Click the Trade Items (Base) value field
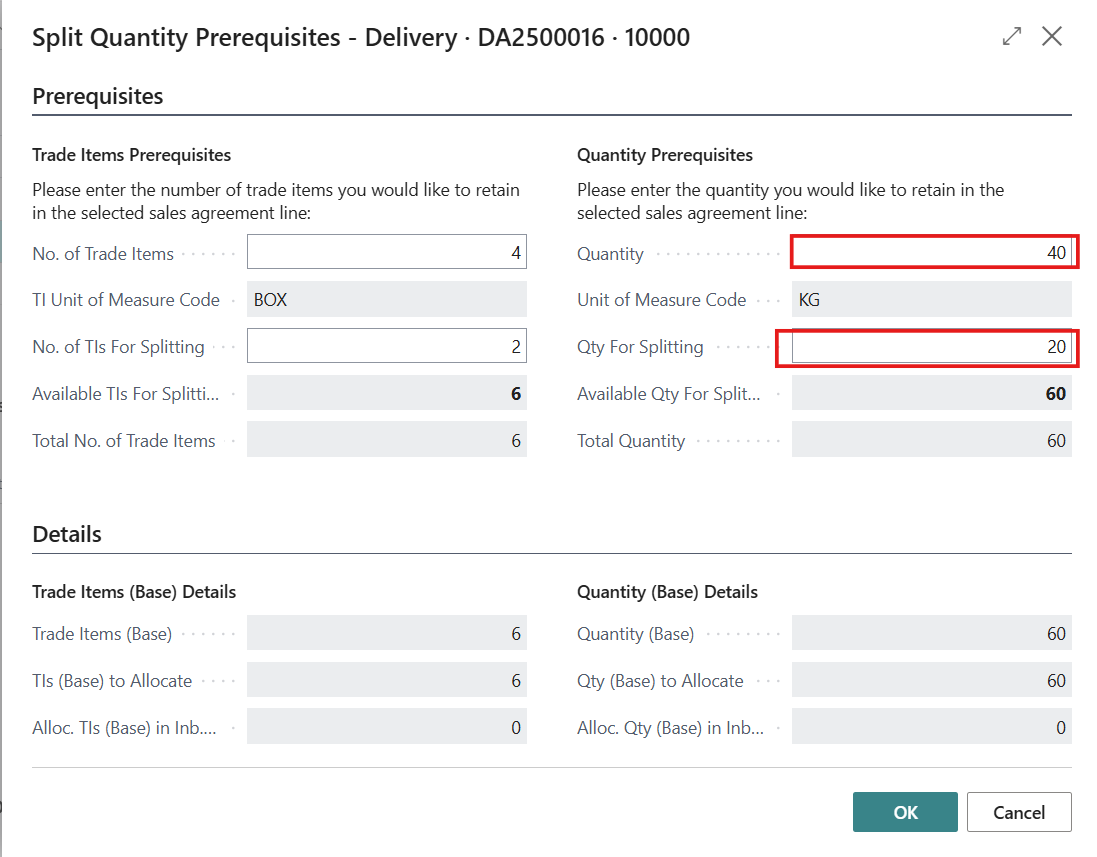 tap(386, 633)
